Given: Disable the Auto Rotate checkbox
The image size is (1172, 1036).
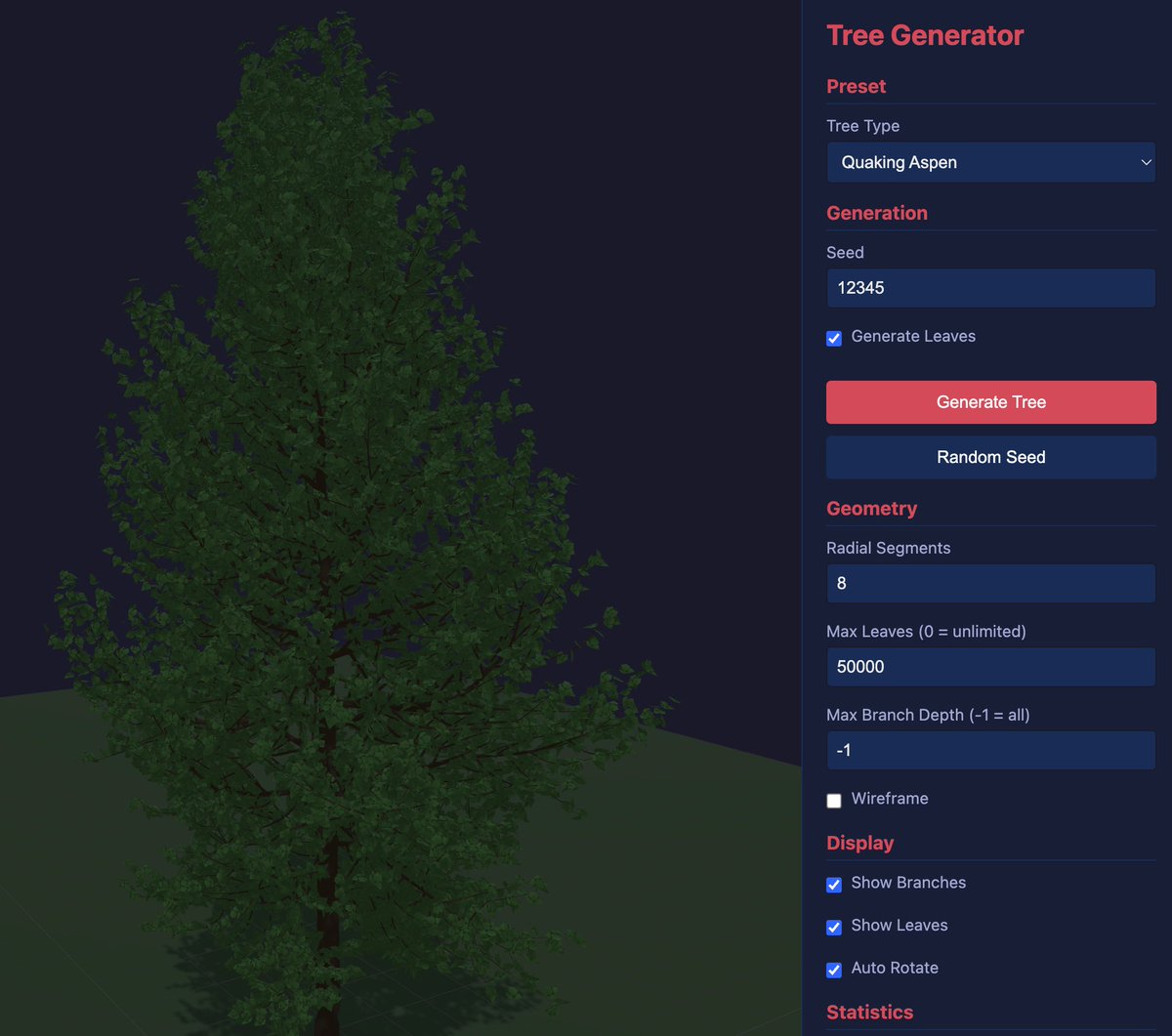Looking at the screenshot, I should pyautogui.click(x=834, y=971).
